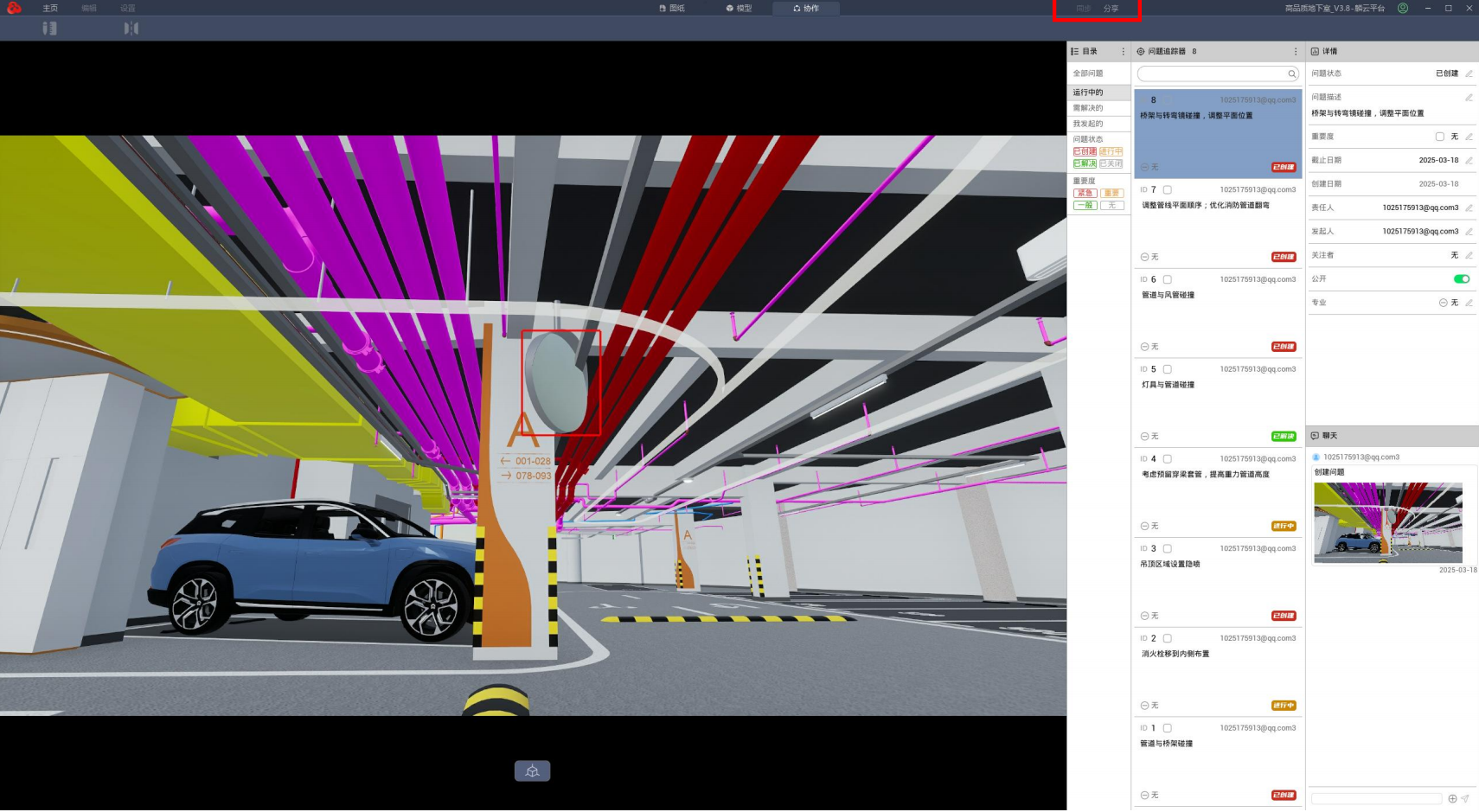
Task: Check the checkbox for issue ID 7
Action: point(1167,189)
